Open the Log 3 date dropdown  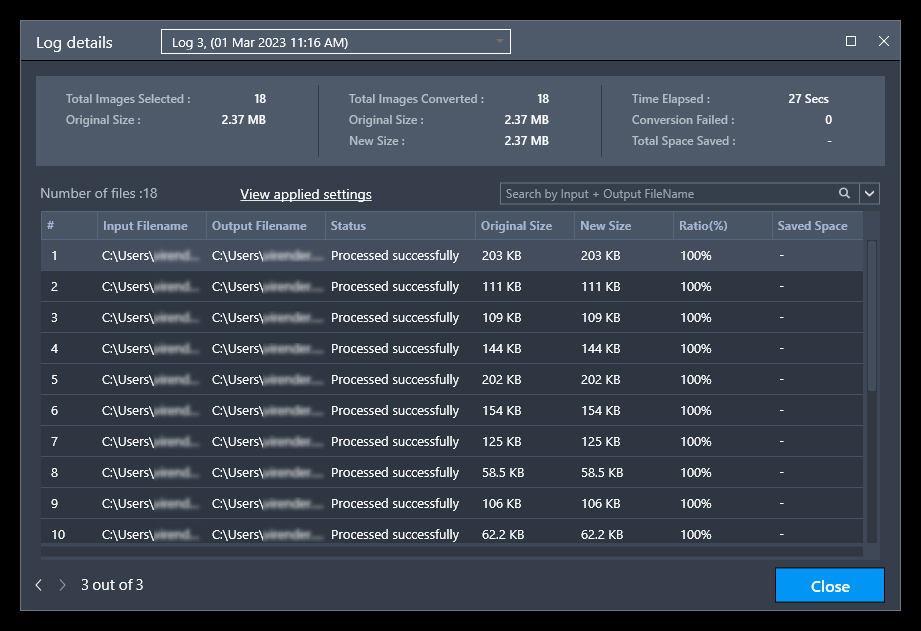coord(336,42)
